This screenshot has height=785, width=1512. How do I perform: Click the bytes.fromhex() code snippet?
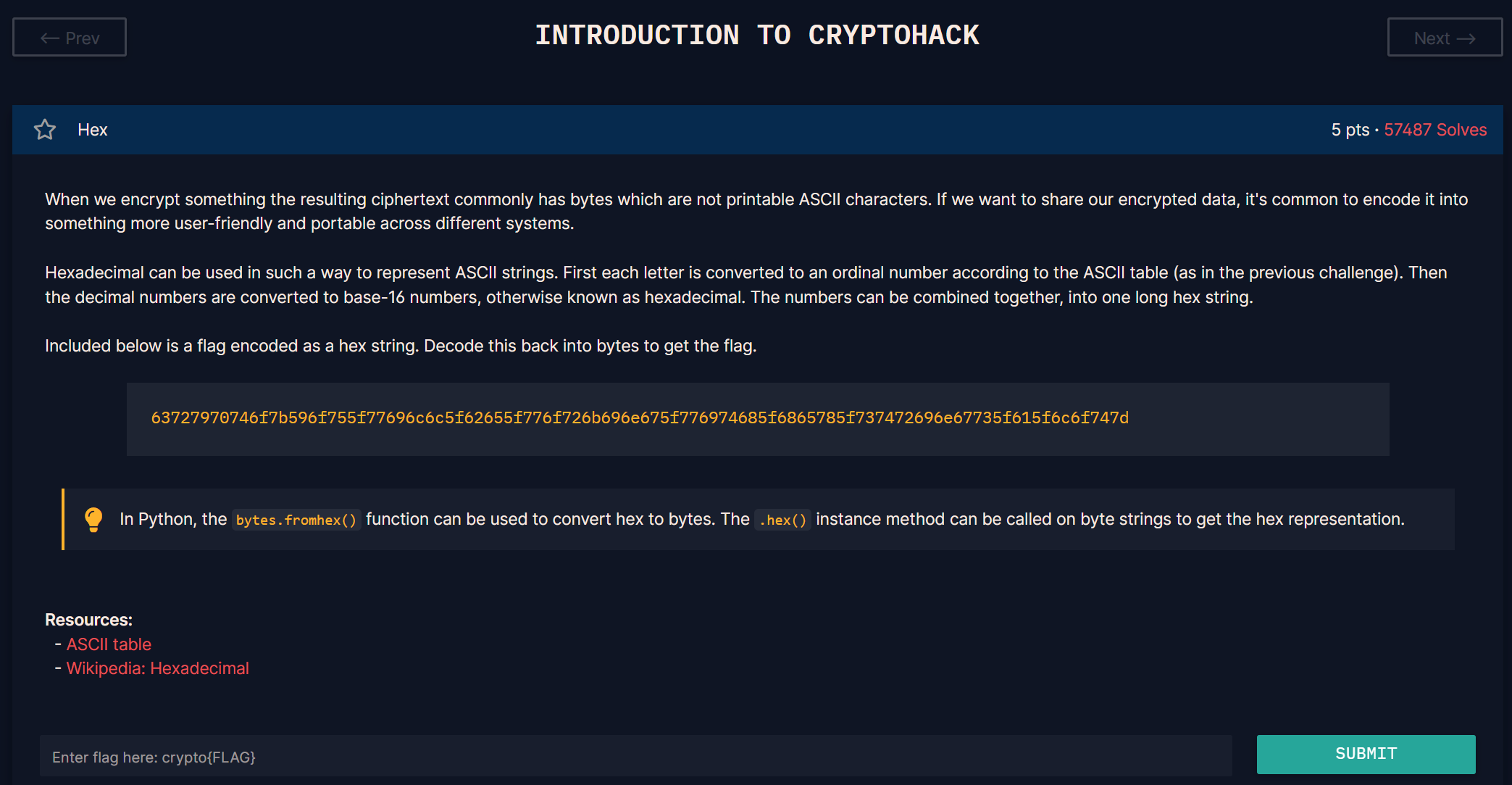pos(296,520)
